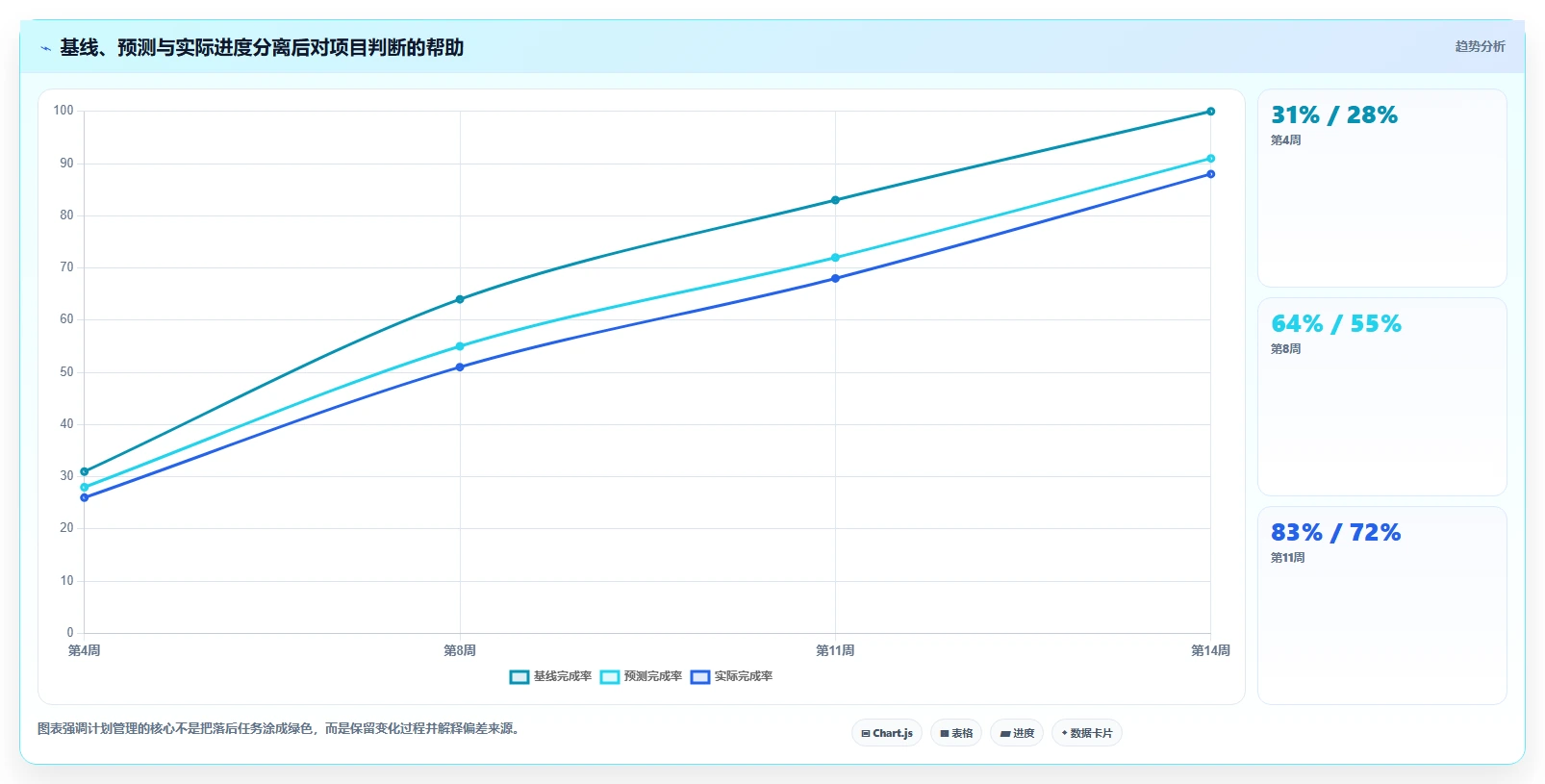The width and height of the screenshot is (1545, 784).
Task: Click the 50 y-axis tick label
Action: pos(66,372)
